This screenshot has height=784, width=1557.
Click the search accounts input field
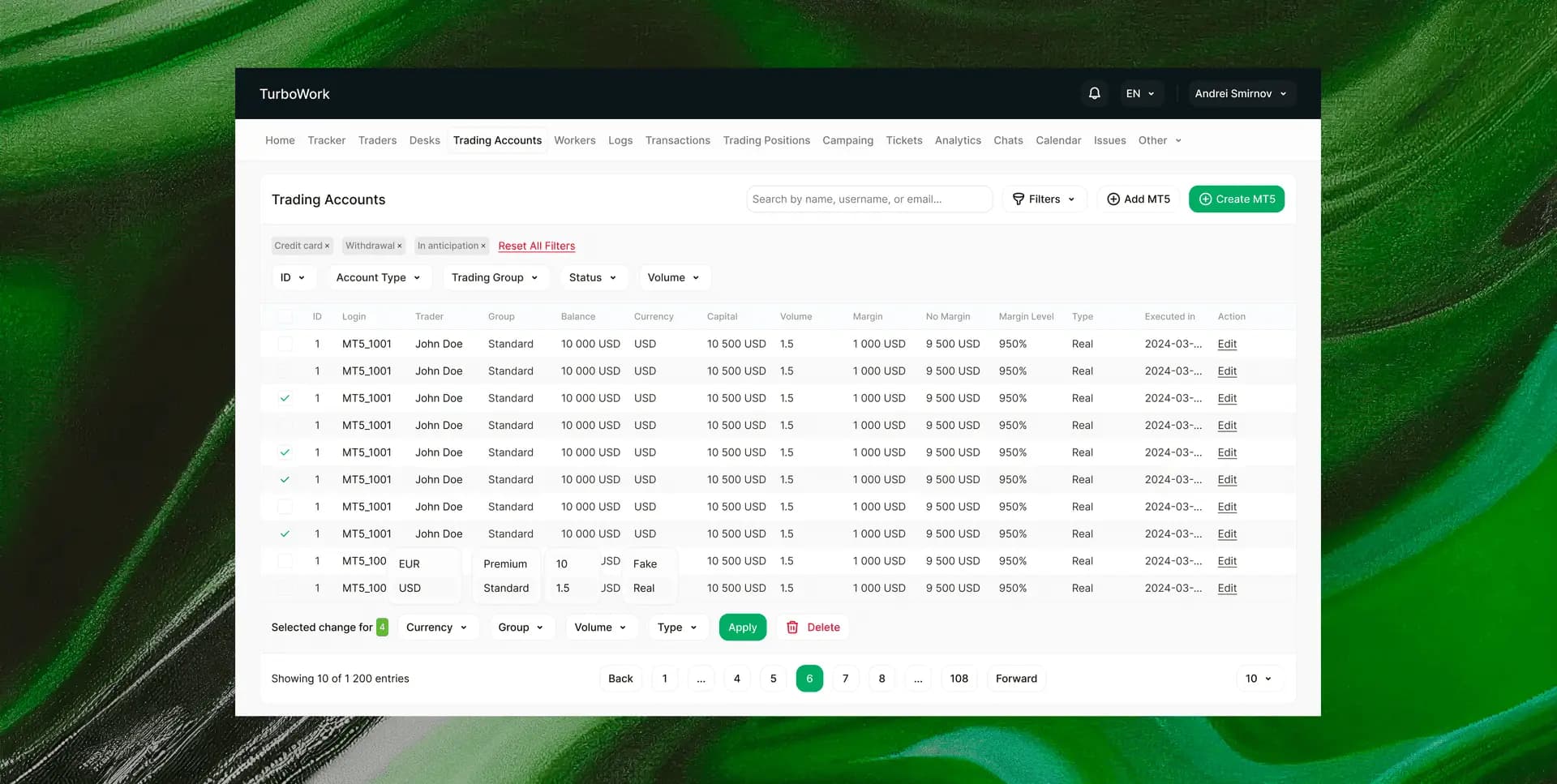click(869, 199)
